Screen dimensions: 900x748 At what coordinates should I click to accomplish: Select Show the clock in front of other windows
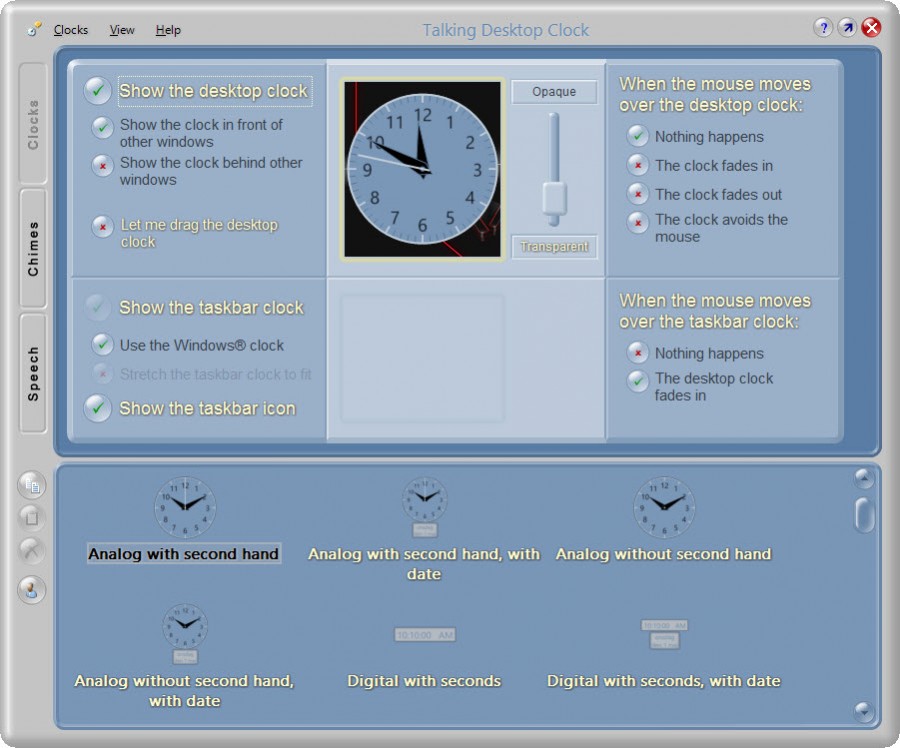102,127
